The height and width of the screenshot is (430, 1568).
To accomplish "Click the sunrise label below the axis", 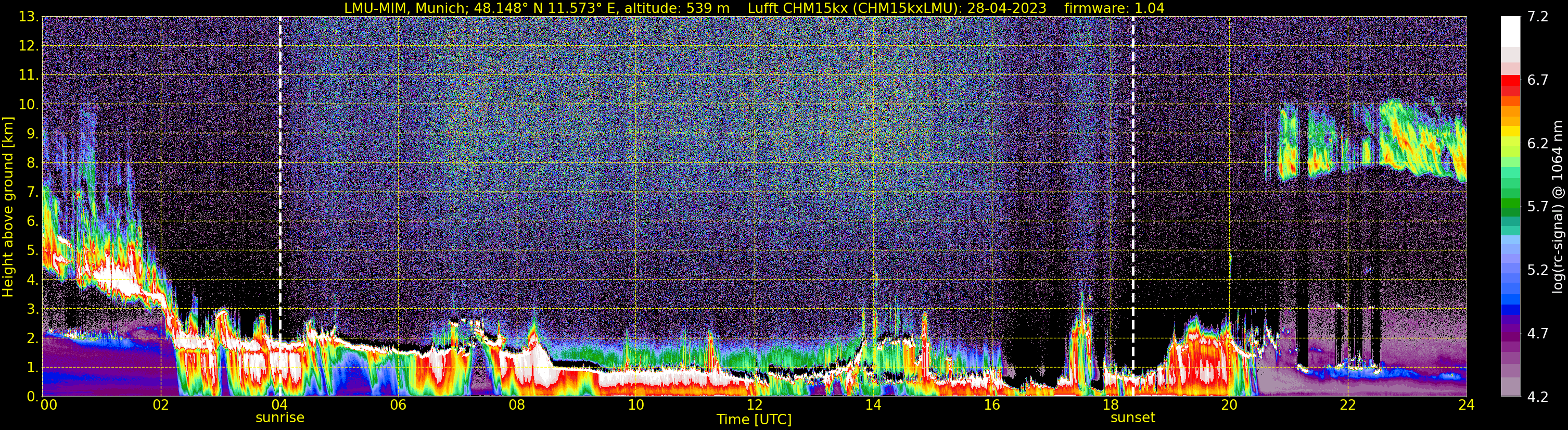I will pyautogui.click(x=279, y=417).
